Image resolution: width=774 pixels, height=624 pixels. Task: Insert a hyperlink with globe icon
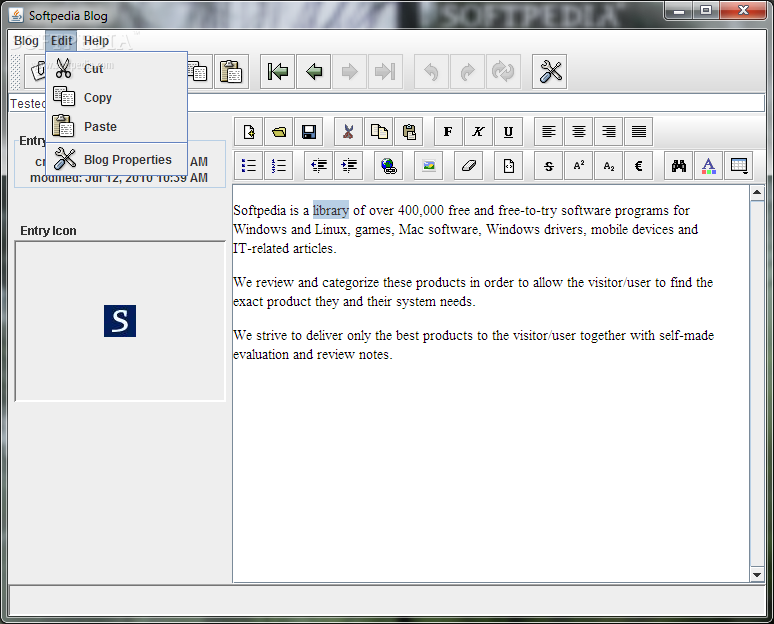[389, 166]
